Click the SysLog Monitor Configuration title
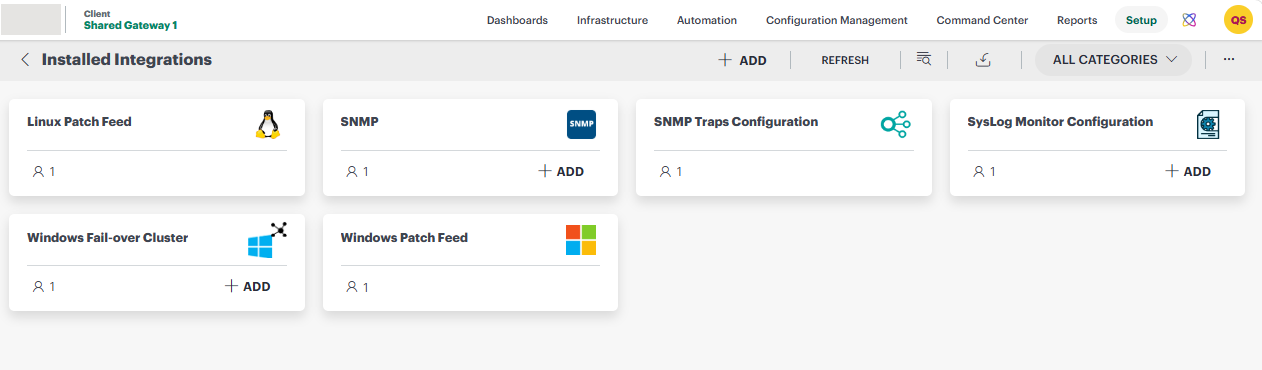1262x370 pixels. (1060, 122)
